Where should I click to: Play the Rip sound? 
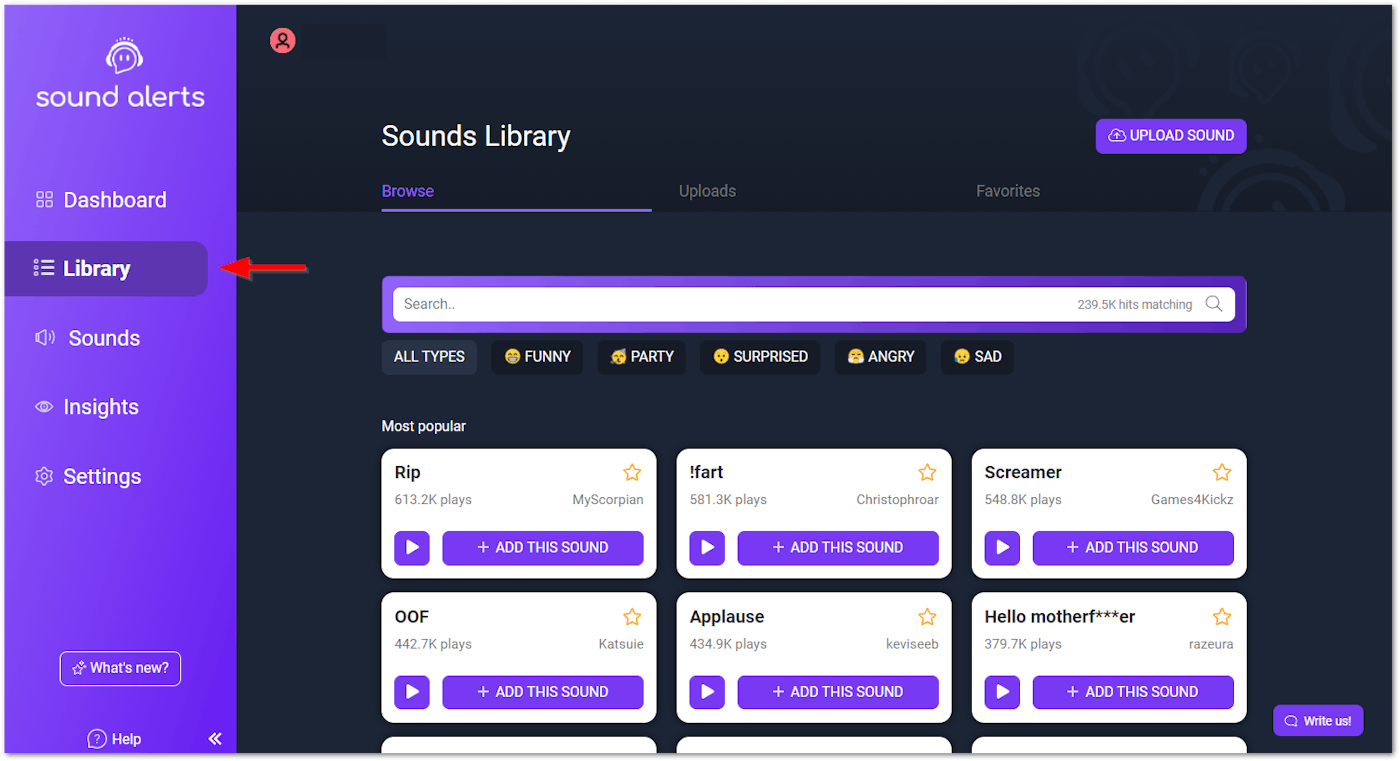tap(412, 548)
